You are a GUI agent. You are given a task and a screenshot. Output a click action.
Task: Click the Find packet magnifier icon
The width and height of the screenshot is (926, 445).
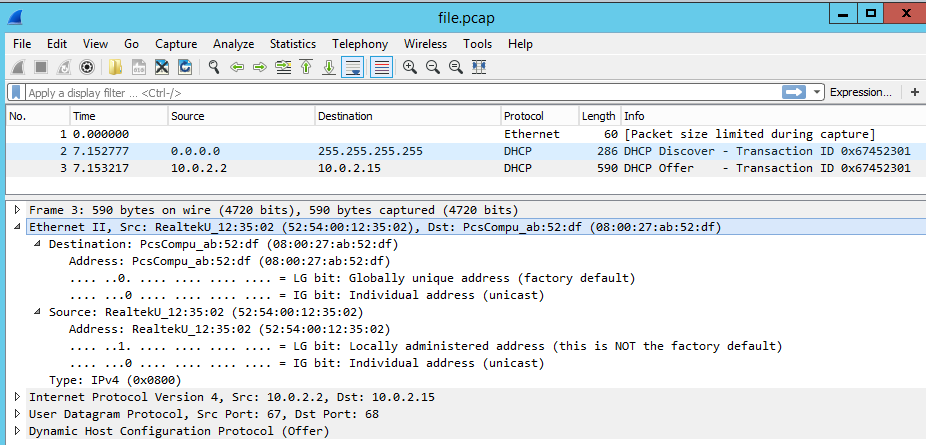click(214, 67)
